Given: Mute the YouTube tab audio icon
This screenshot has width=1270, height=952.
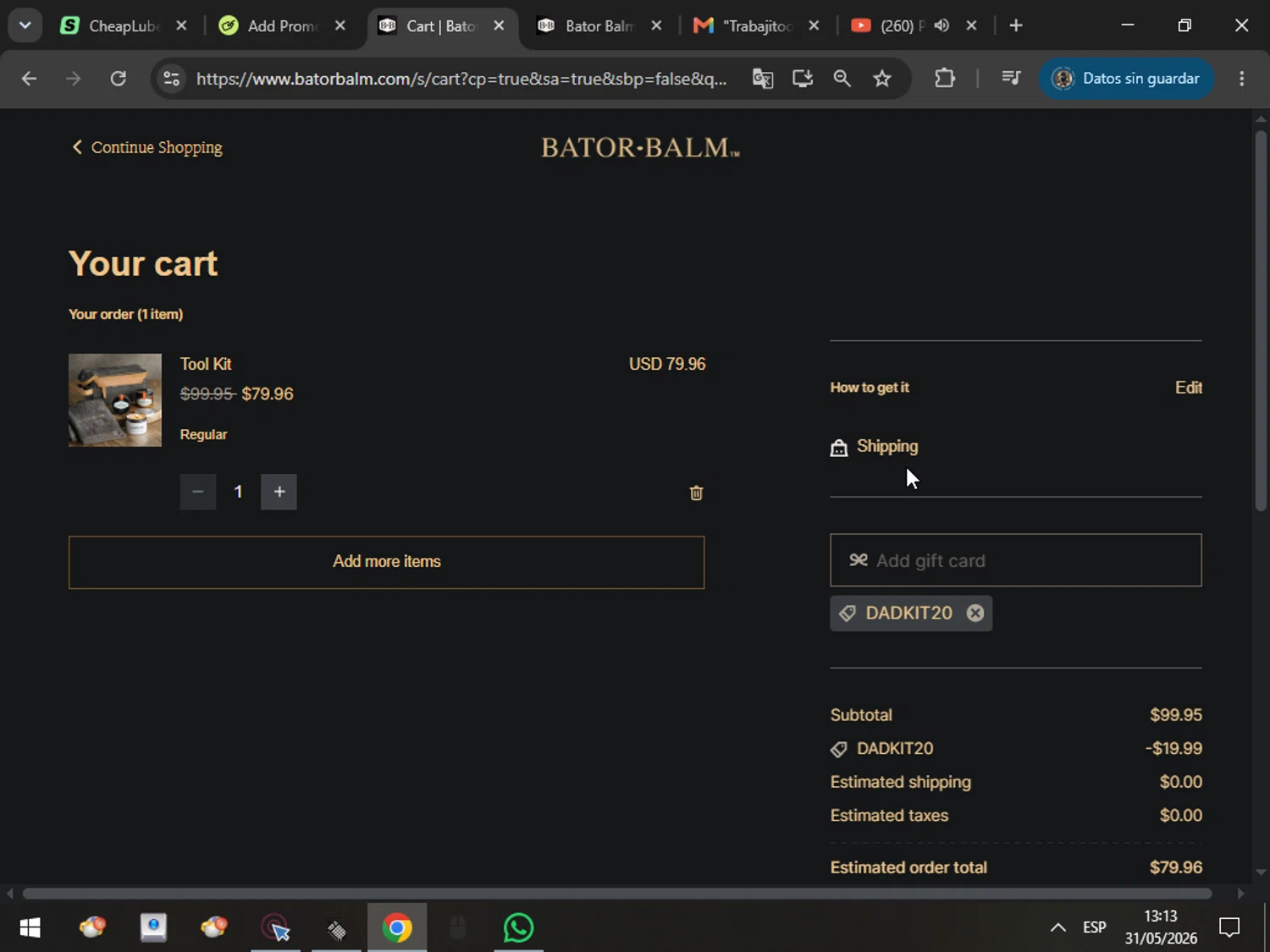Looking at the screenshot, I should click(941, 26).
